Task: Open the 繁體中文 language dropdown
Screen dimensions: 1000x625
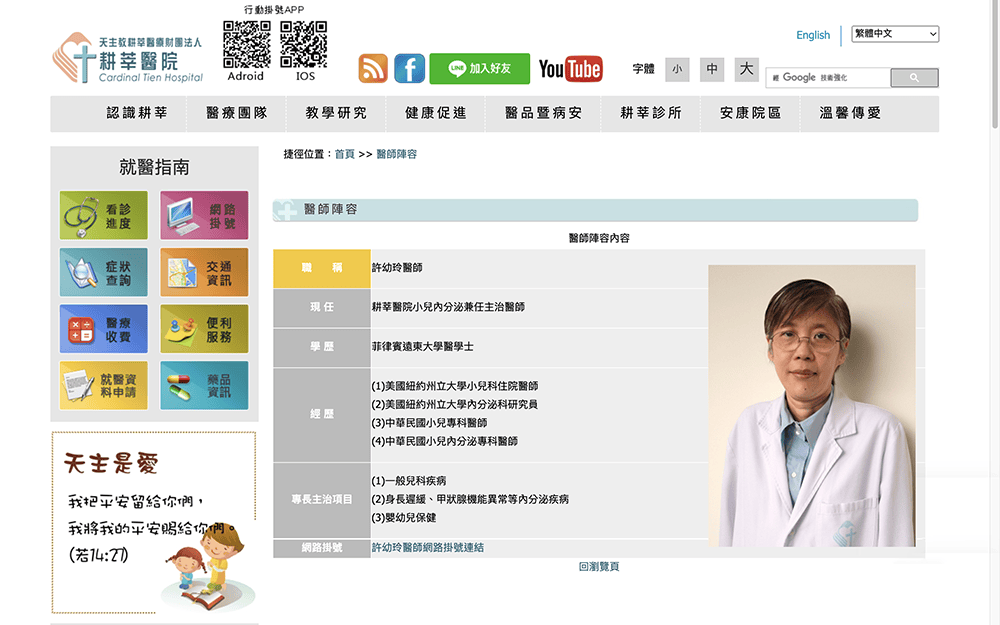Action: point(895,34)
